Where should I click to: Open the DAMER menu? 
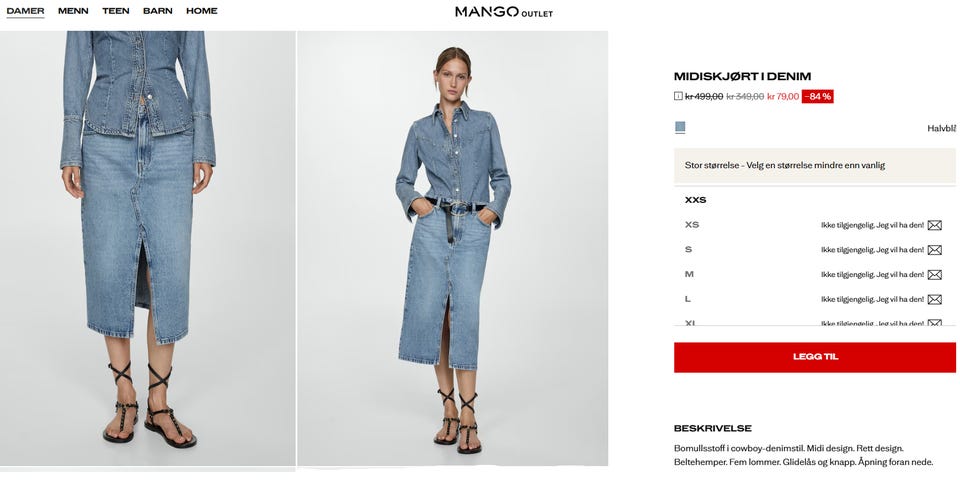[x=25, y=11]
